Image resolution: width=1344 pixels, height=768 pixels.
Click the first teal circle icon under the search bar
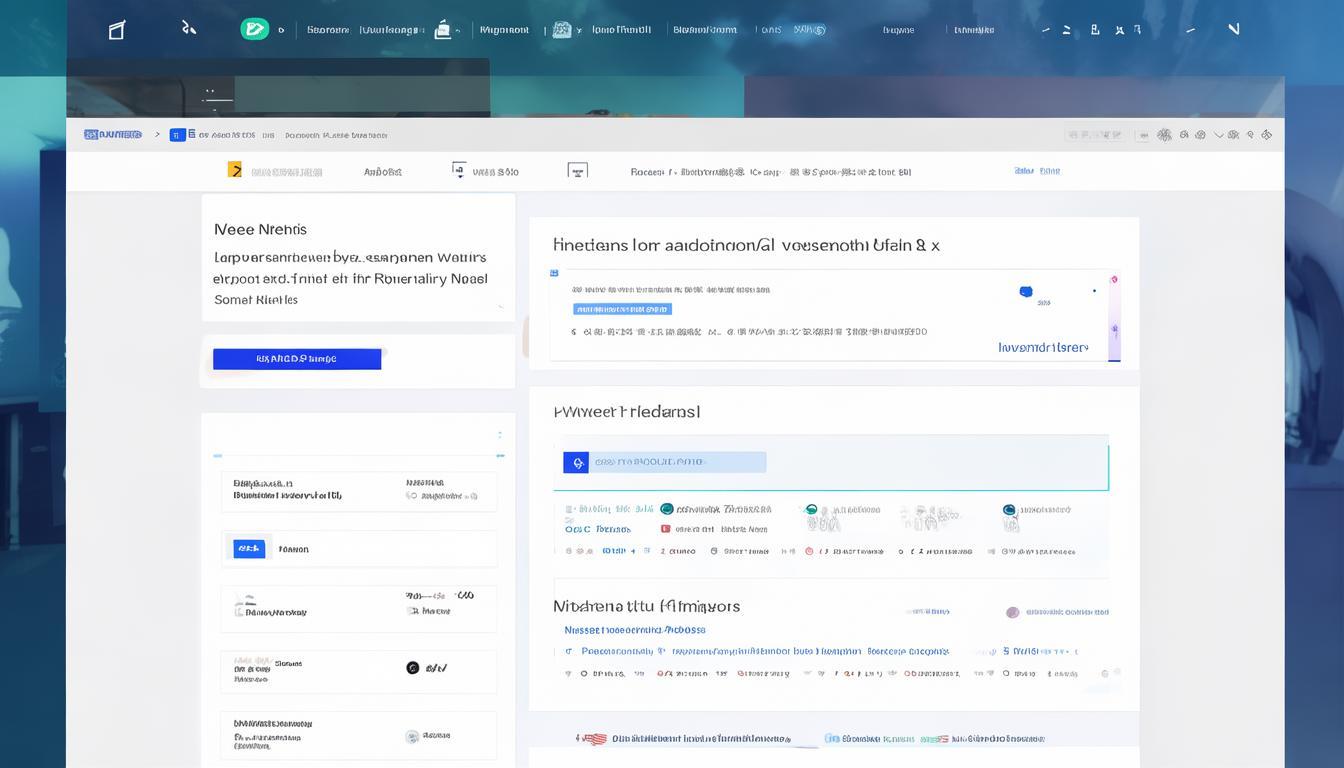(667, 510)
